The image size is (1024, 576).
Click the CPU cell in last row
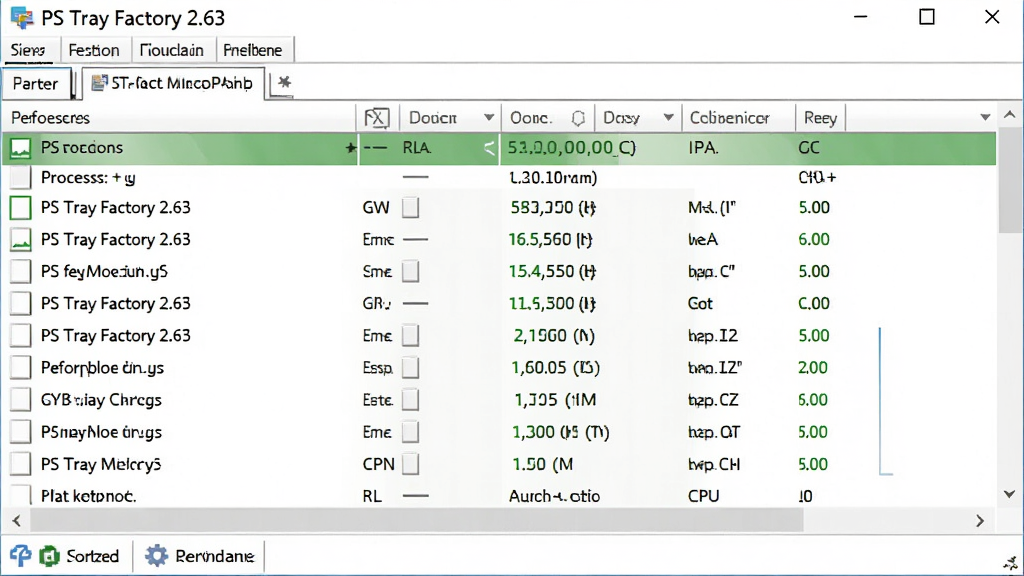coord(703,496)
